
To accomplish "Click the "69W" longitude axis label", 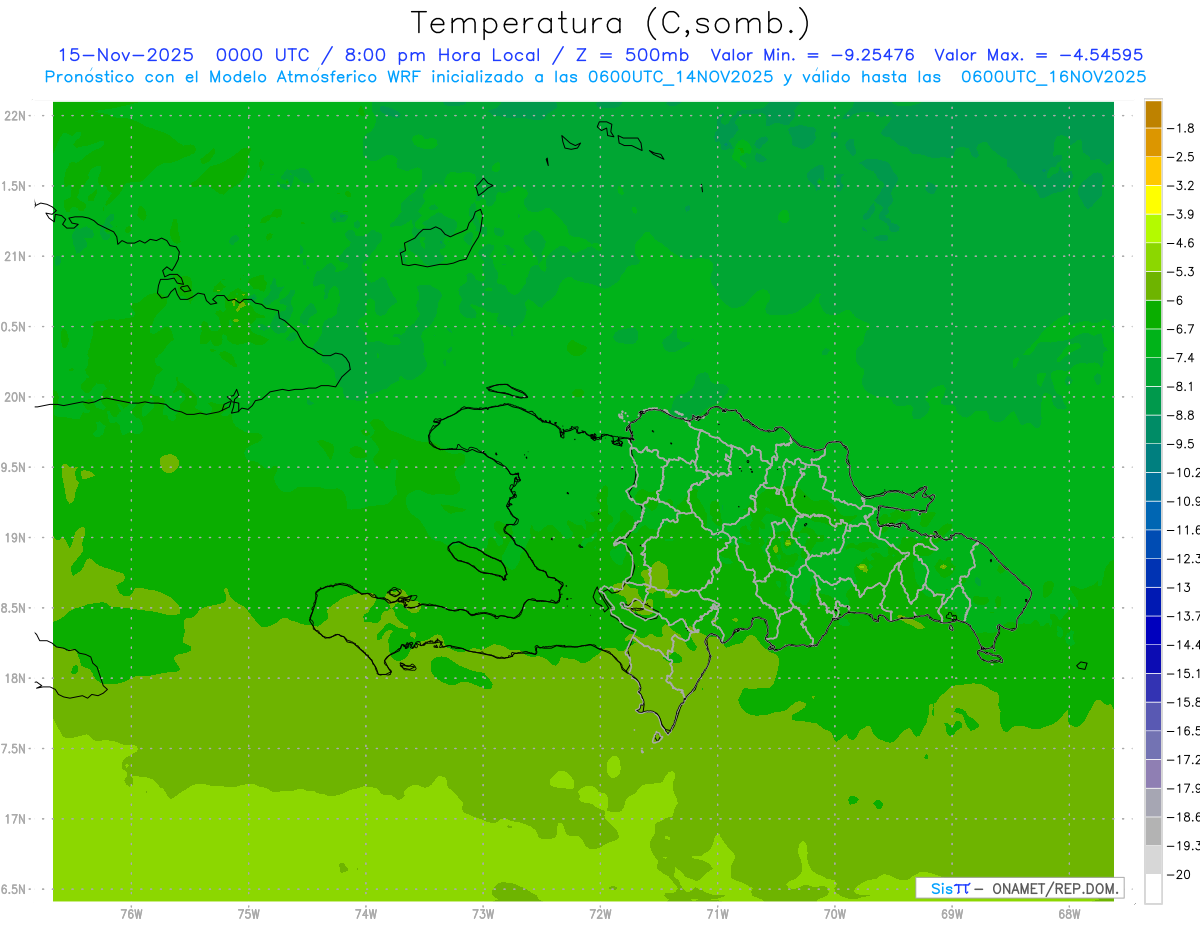I will click(x=952, y=914).
